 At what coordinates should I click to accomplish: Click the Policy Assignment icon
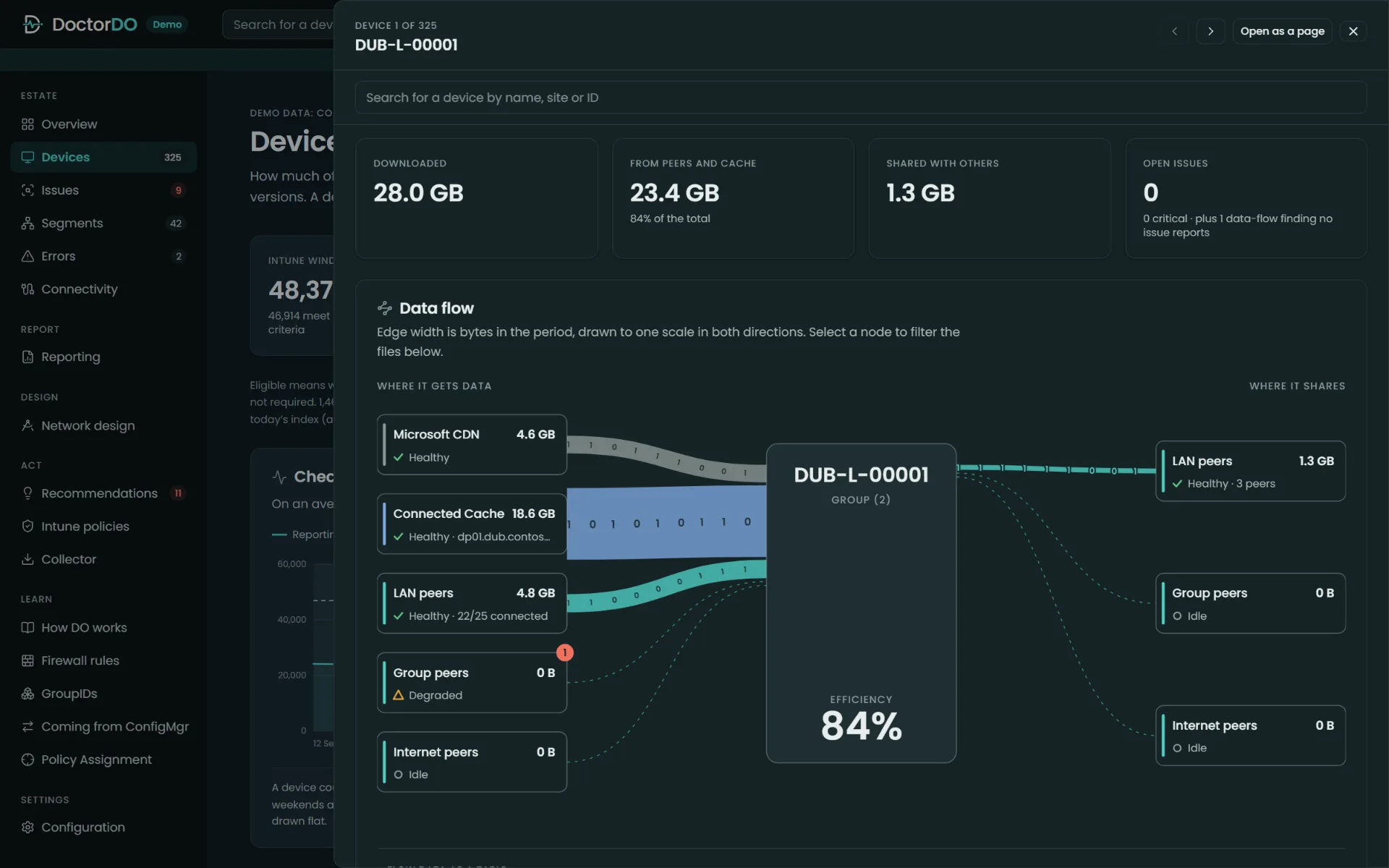[x=27, y=759]
